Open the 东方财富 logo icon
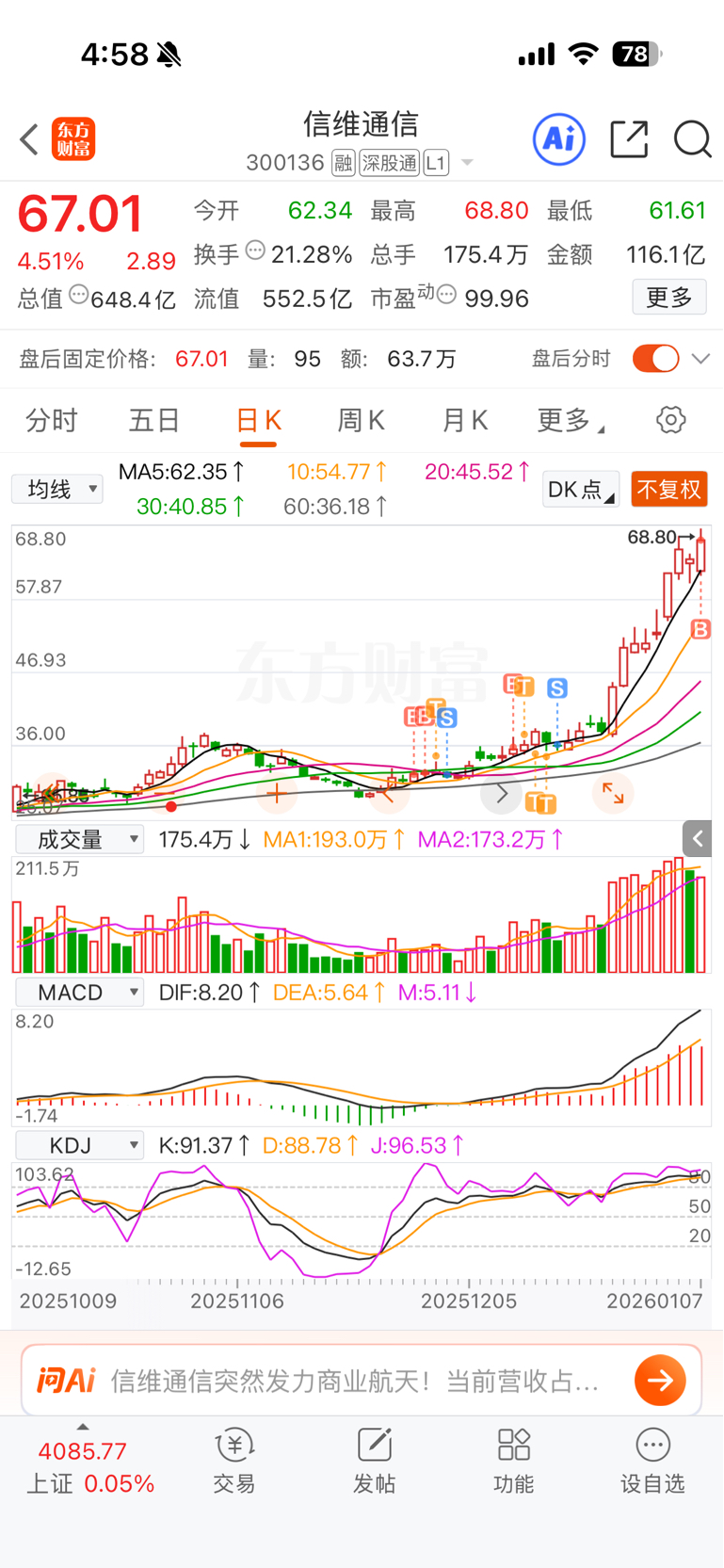The height and width of the screenshot is (1568, 724). click(x=73, y=139)
